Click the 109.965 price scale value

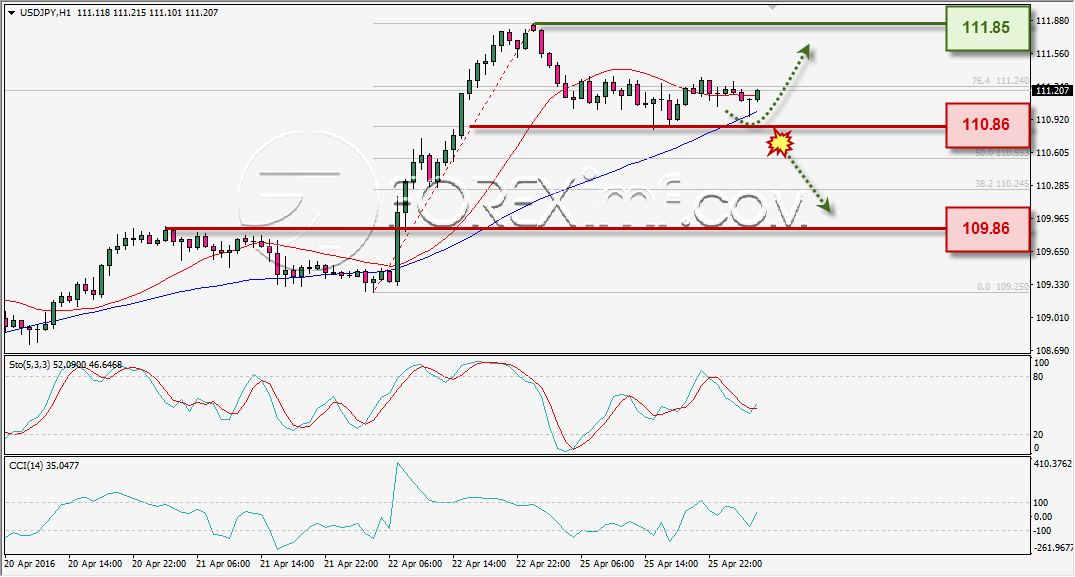coord(1052,218)
